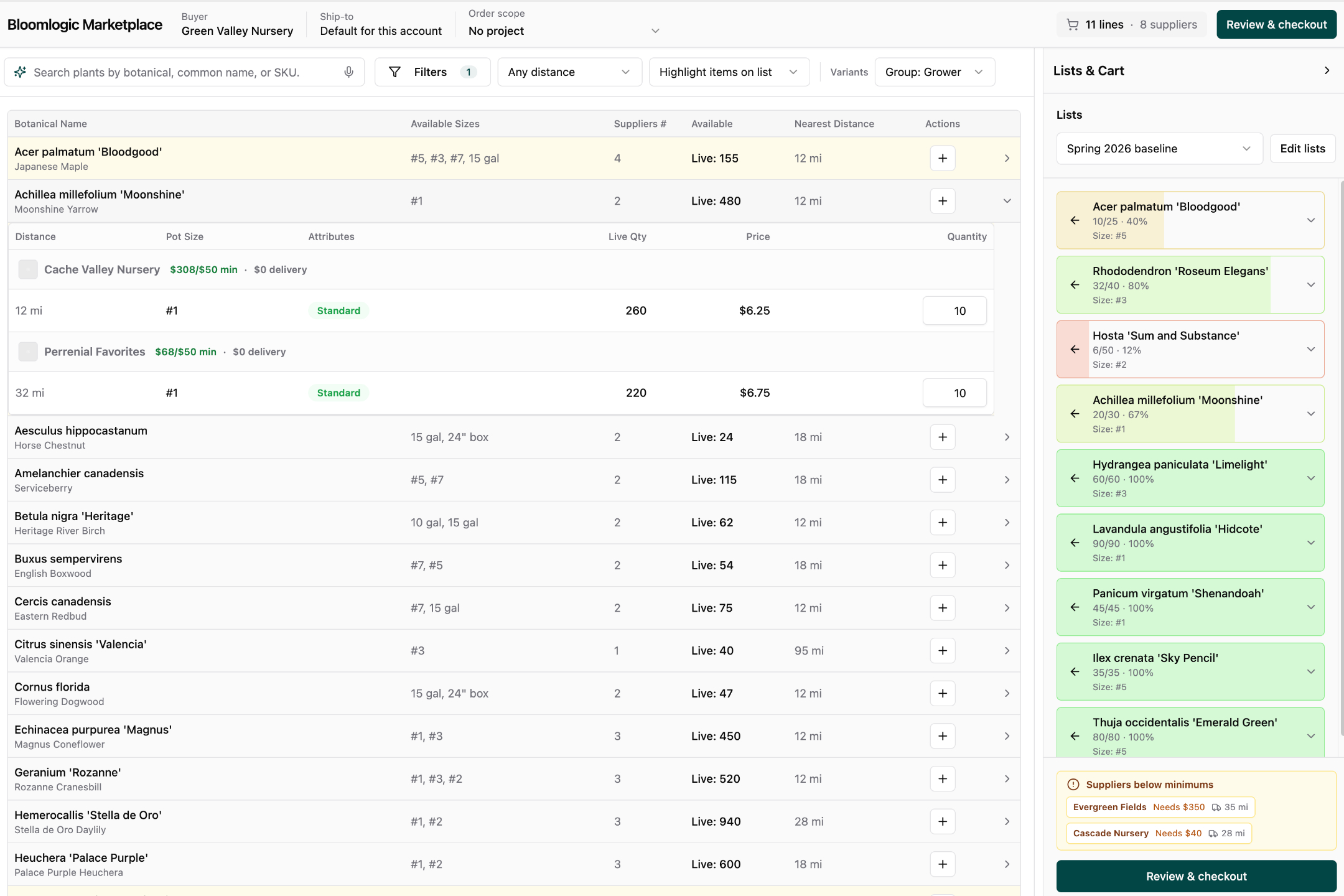Open the Any distance dropdown
The height and width of the screenshot is (896, 1344).
click(569, 72)
